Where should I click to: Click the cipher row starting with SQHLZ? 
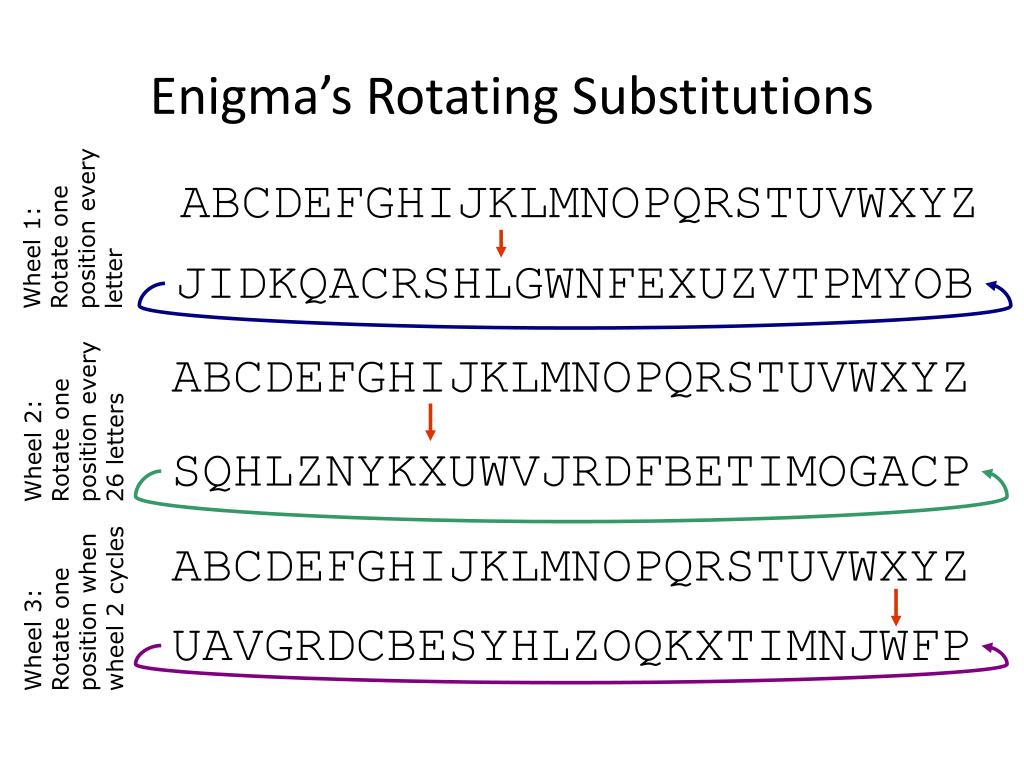571,472
